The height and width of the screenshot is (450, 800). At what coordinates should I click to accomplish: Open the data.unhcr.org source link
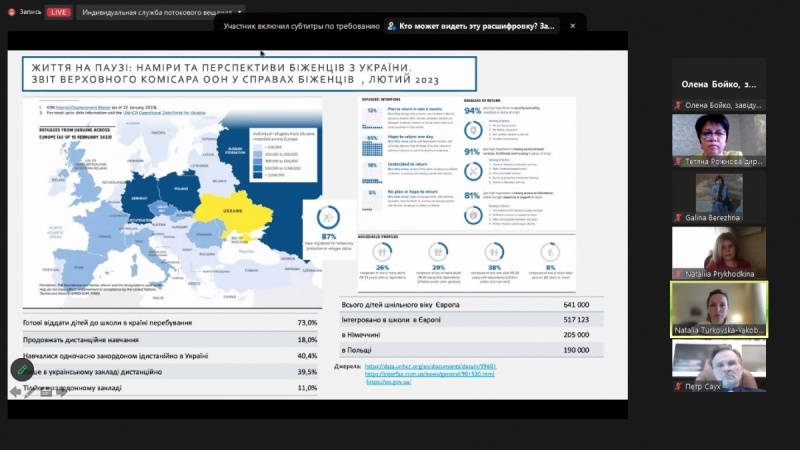pos(430,366)
